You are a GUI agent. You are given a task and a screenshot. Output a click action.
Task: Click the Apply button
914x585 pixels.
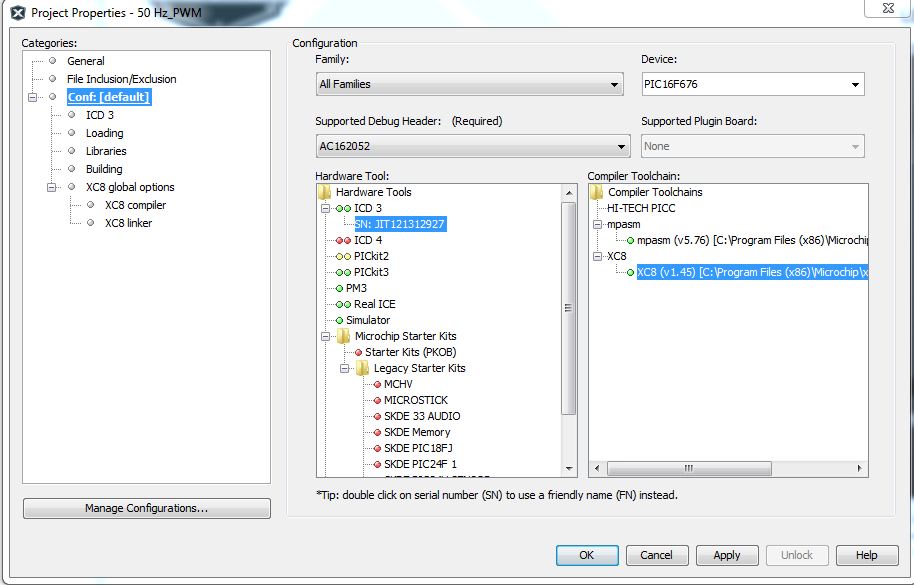[726, 555]
